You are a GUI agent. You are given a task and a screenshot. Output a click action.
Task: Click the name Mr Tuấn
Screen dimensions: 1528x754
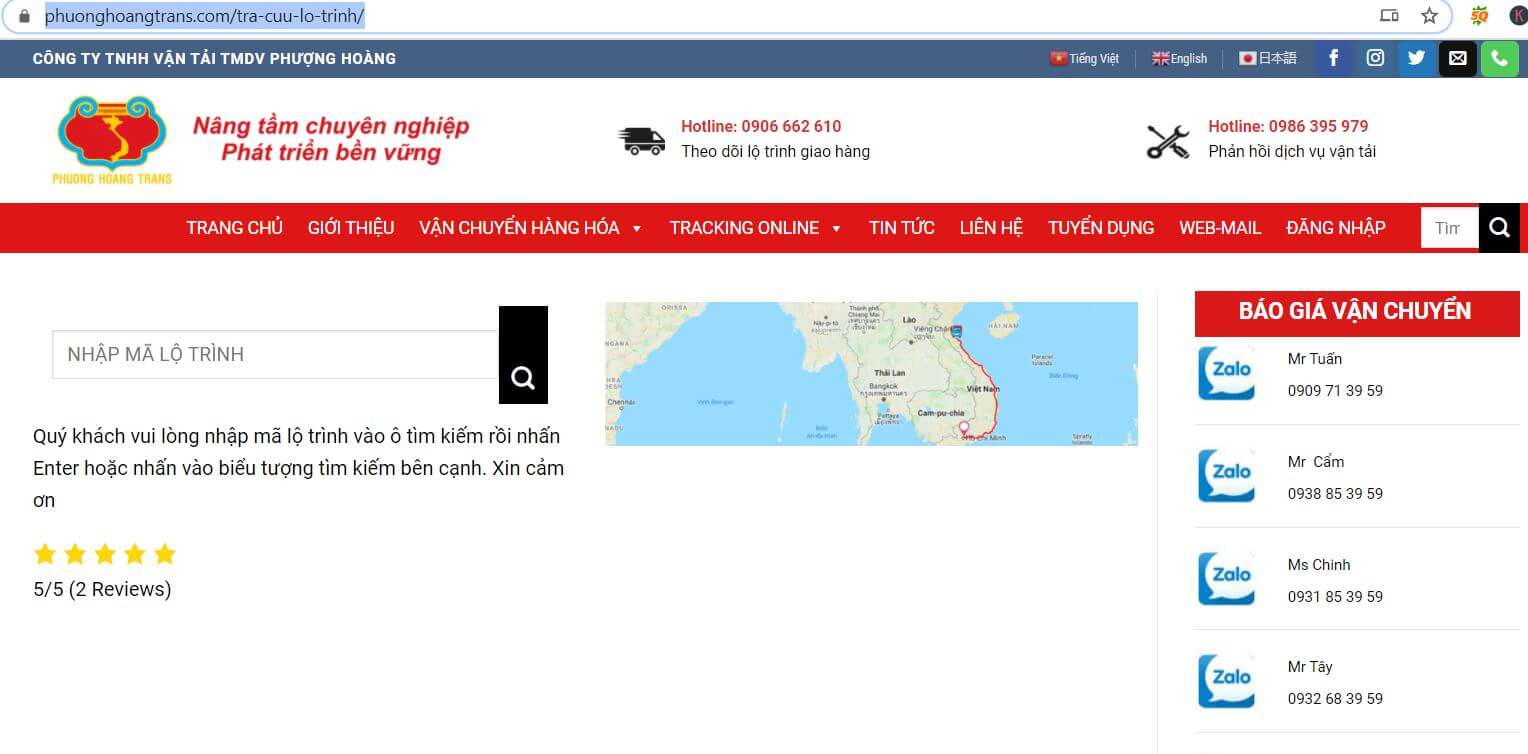point(1315,359)
